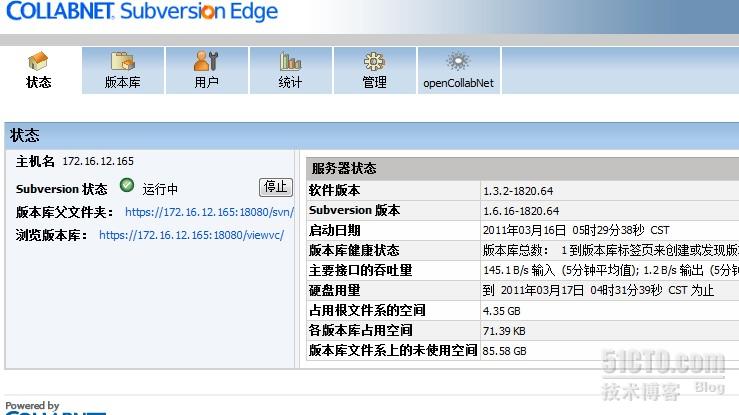Viewport: 739px width, 415px height.
Task: Click the 用户 person-and-wrench icon
Action: pos(206,61)
